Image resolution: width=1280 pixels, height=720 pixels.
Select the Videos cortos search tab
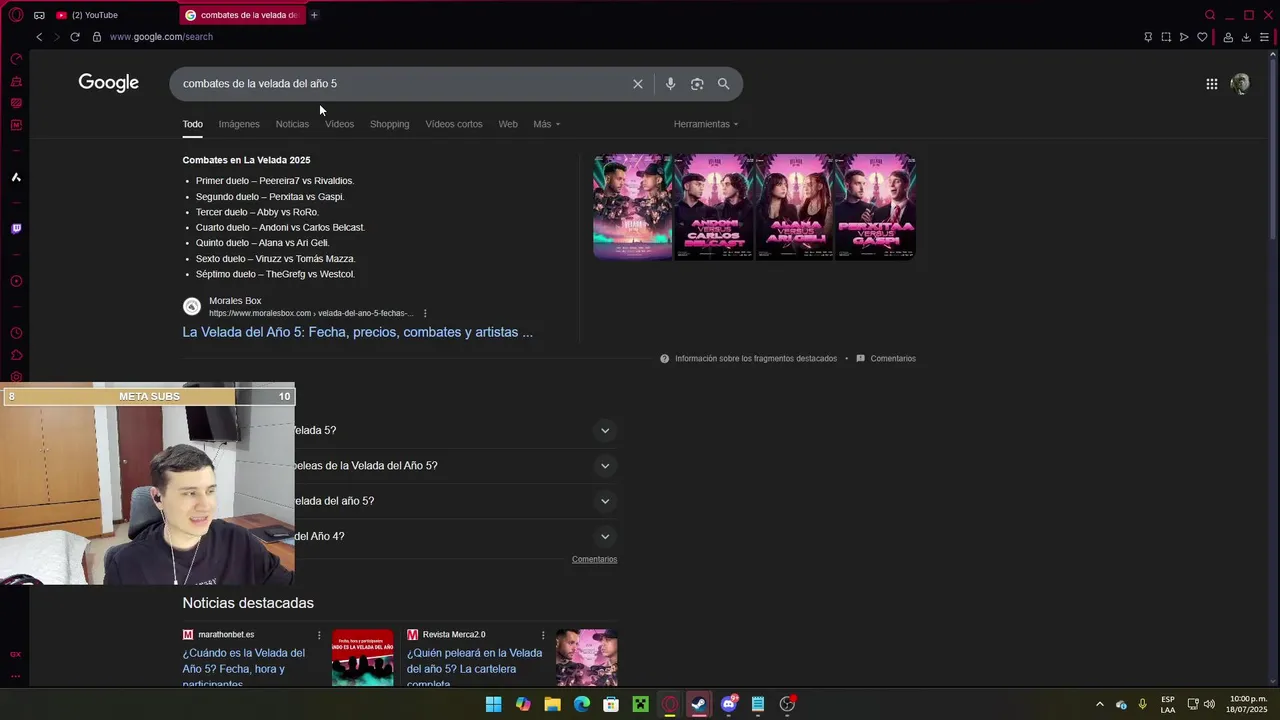453,124
